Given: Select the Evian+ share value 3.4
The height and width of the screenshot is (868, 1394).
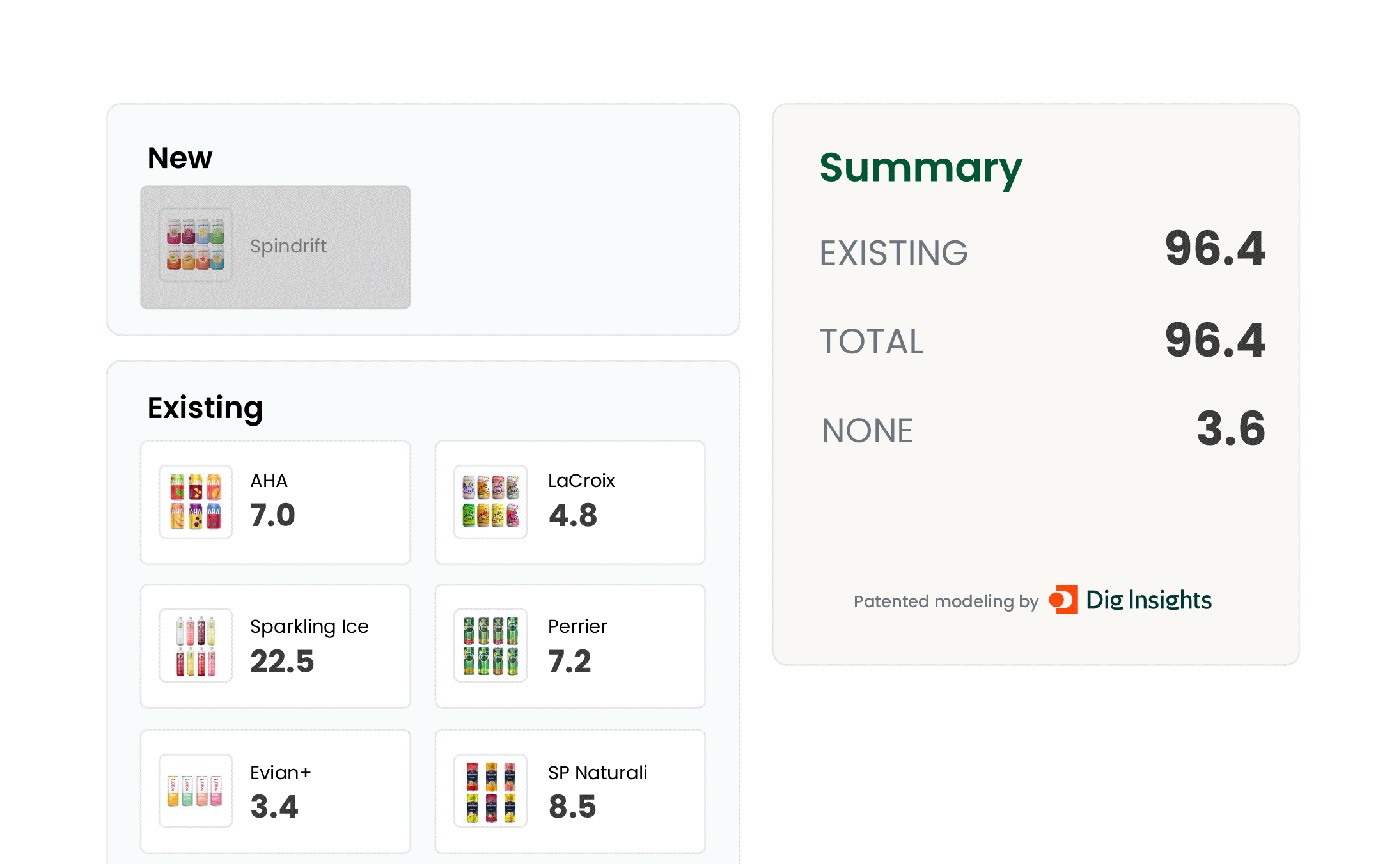Looking at the screenshot, I should click(274, 806).
